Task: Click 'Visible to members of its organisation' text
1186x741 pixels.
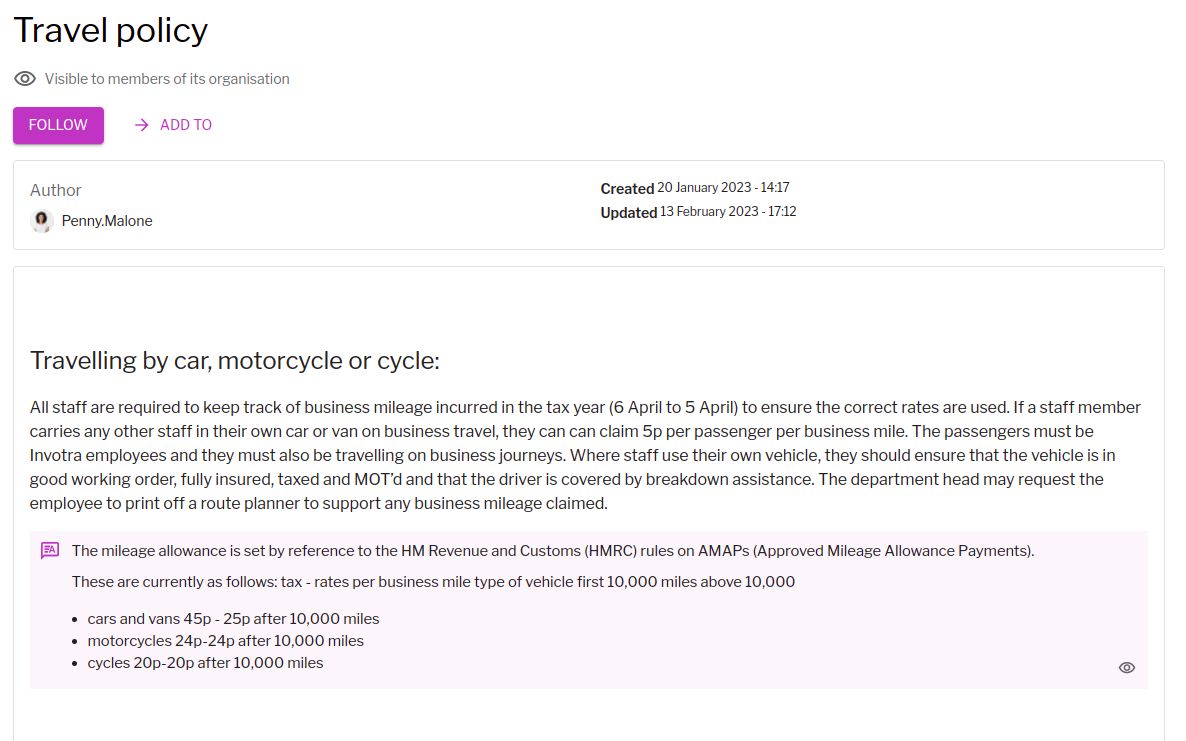Action: (x=167, y=79)
